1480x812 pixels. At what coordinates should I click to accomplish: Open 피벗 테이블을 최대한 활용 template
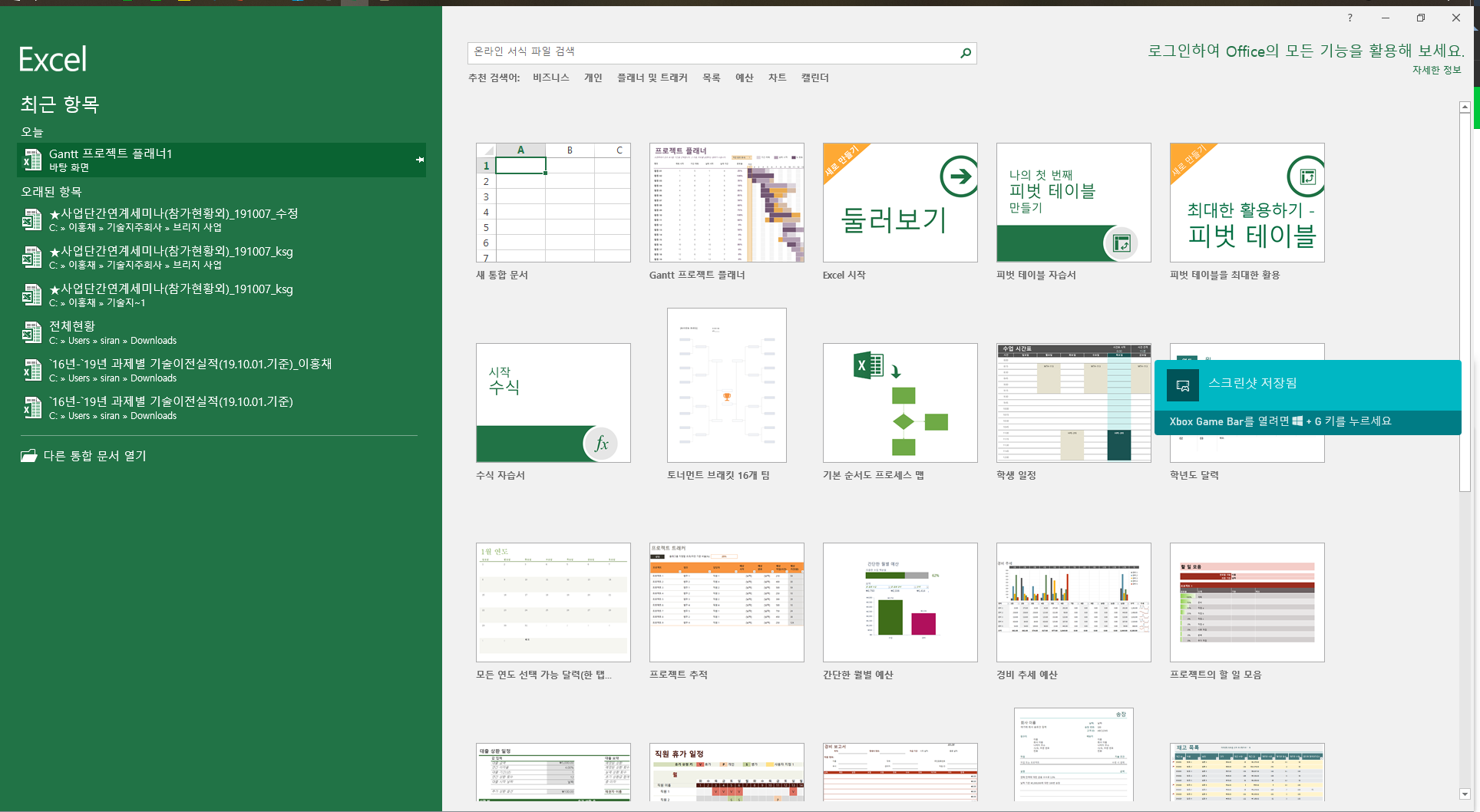(1247, 203)
